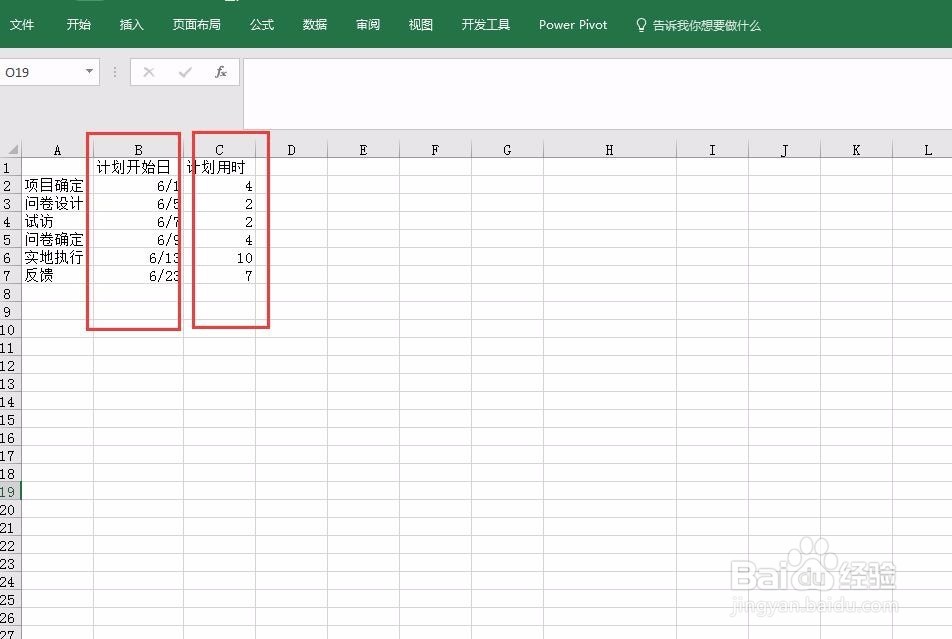Click the Cancel (×) icon beside the formula bar

(x=149, y=71)
